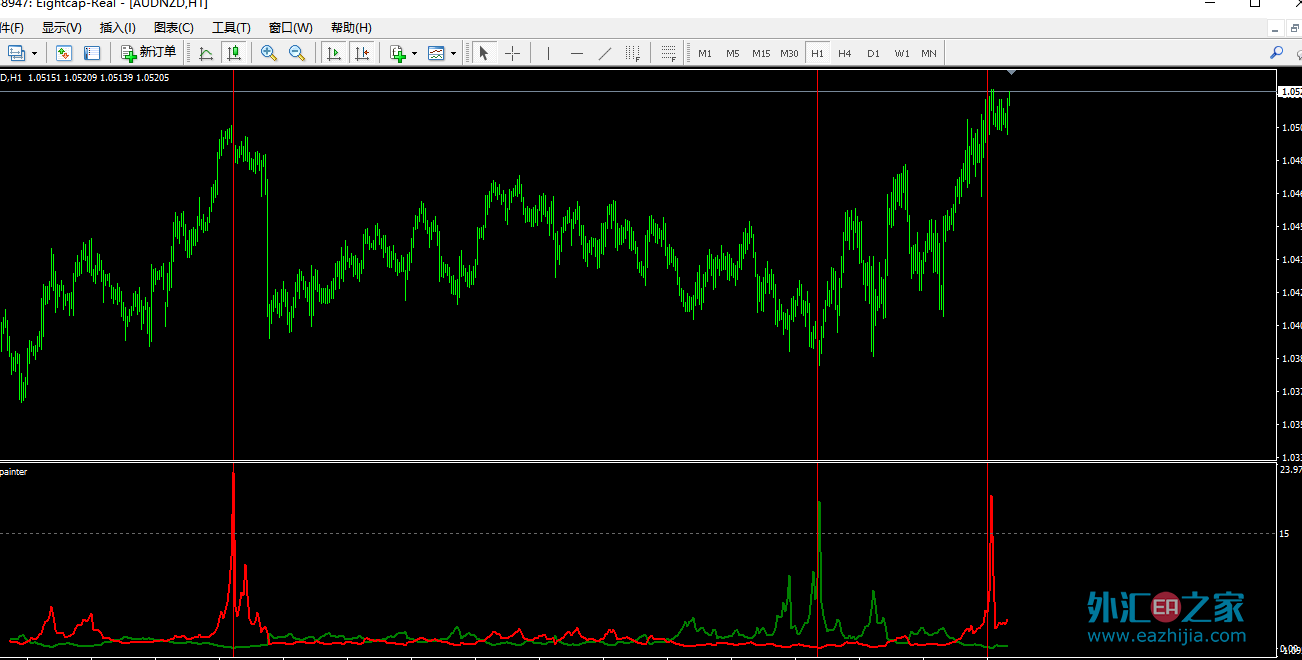
Task: Open the 窗口(W) window menu
Action: pyautogui.click(x=291, y=28)
